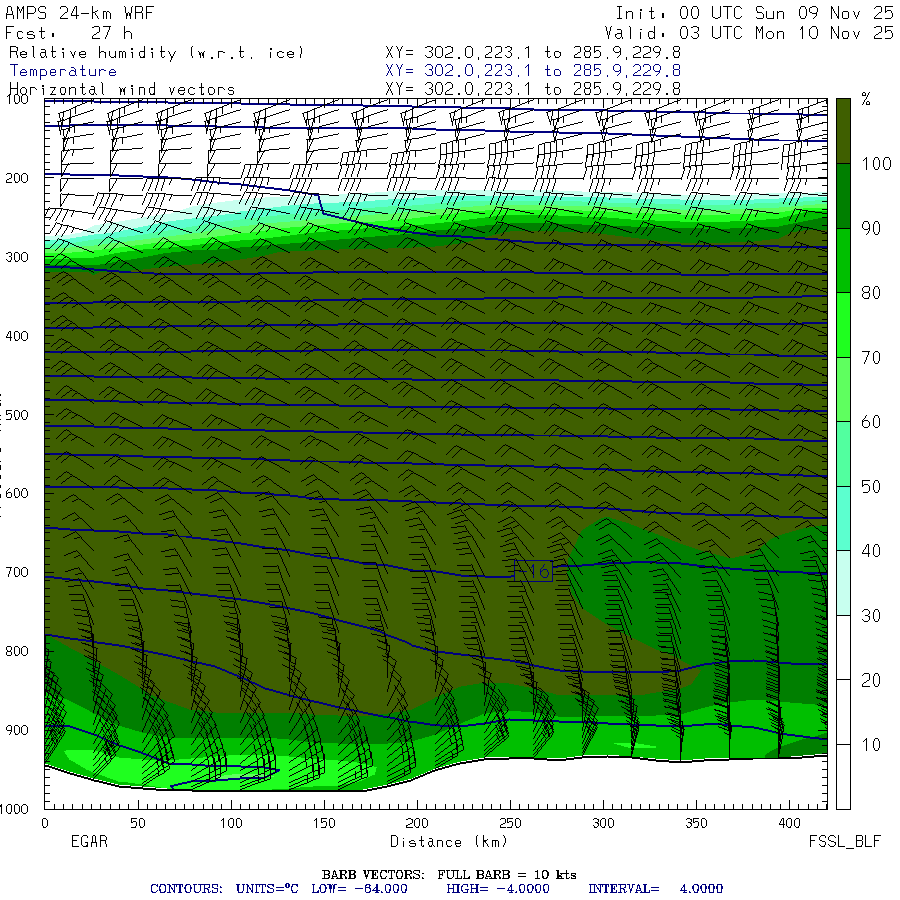Click the colorbar scale label "60"
Viewport: 900px width, 900px height.
point(871,422)
